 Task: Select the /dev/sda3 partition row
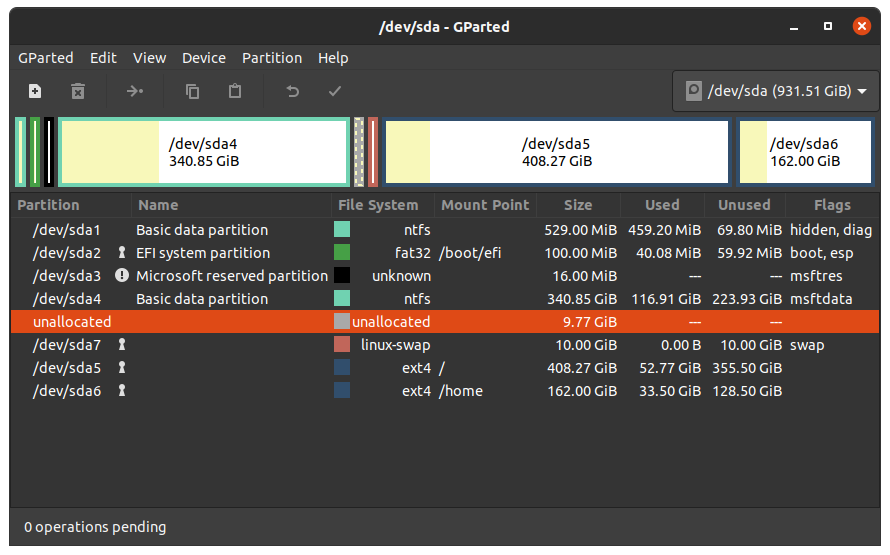[445, 276]
